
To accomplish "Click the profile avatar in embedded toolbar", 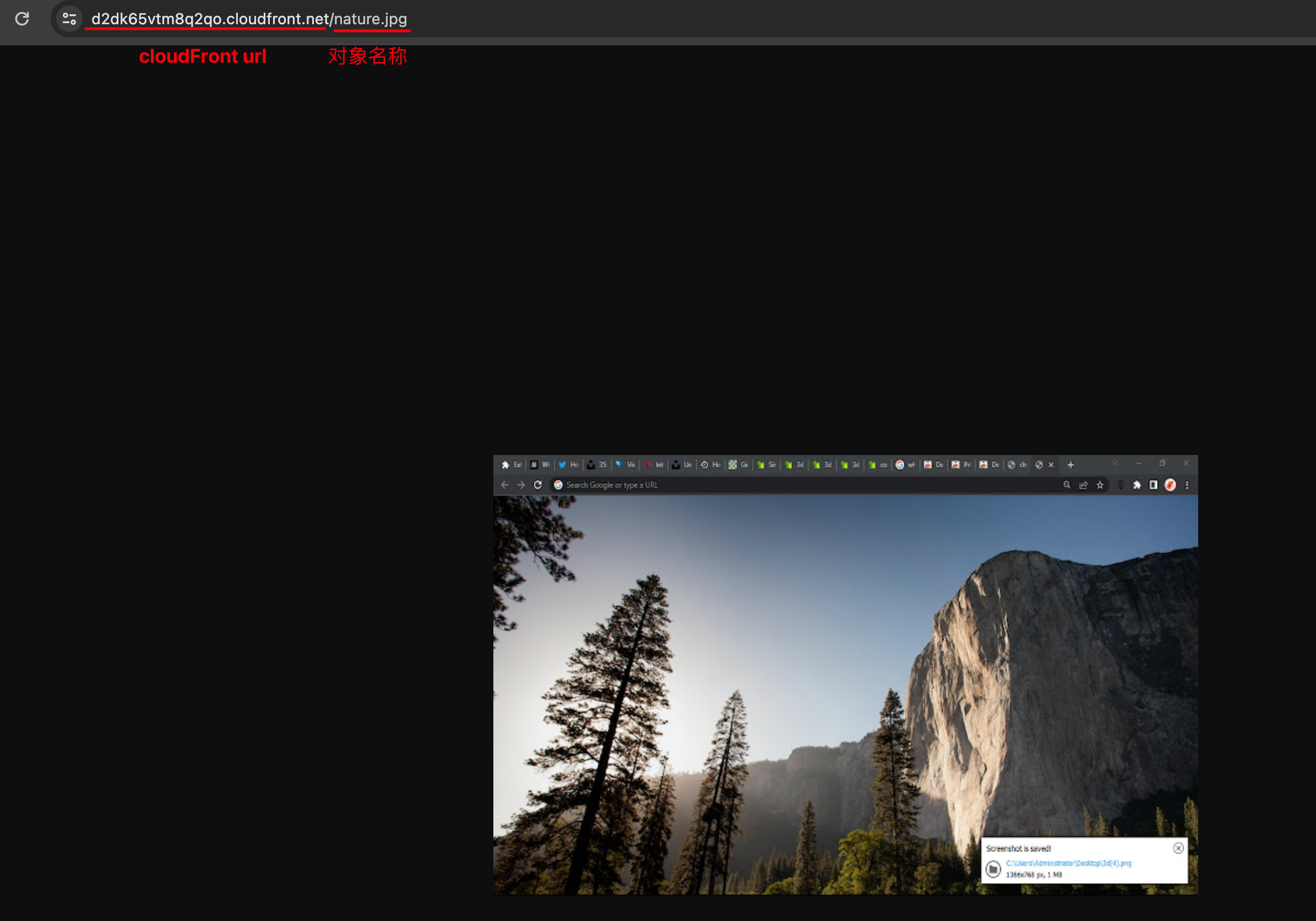I will (x=1170, y=485).
